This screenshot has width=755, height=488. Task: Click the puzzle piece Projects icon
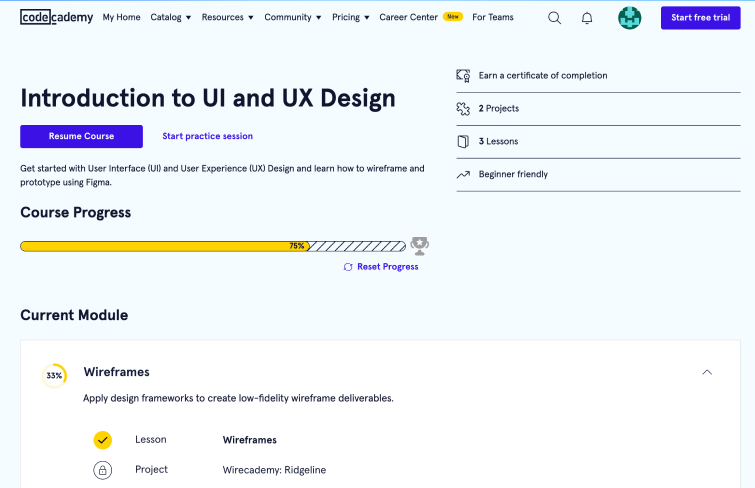click(x=463, y=109)
